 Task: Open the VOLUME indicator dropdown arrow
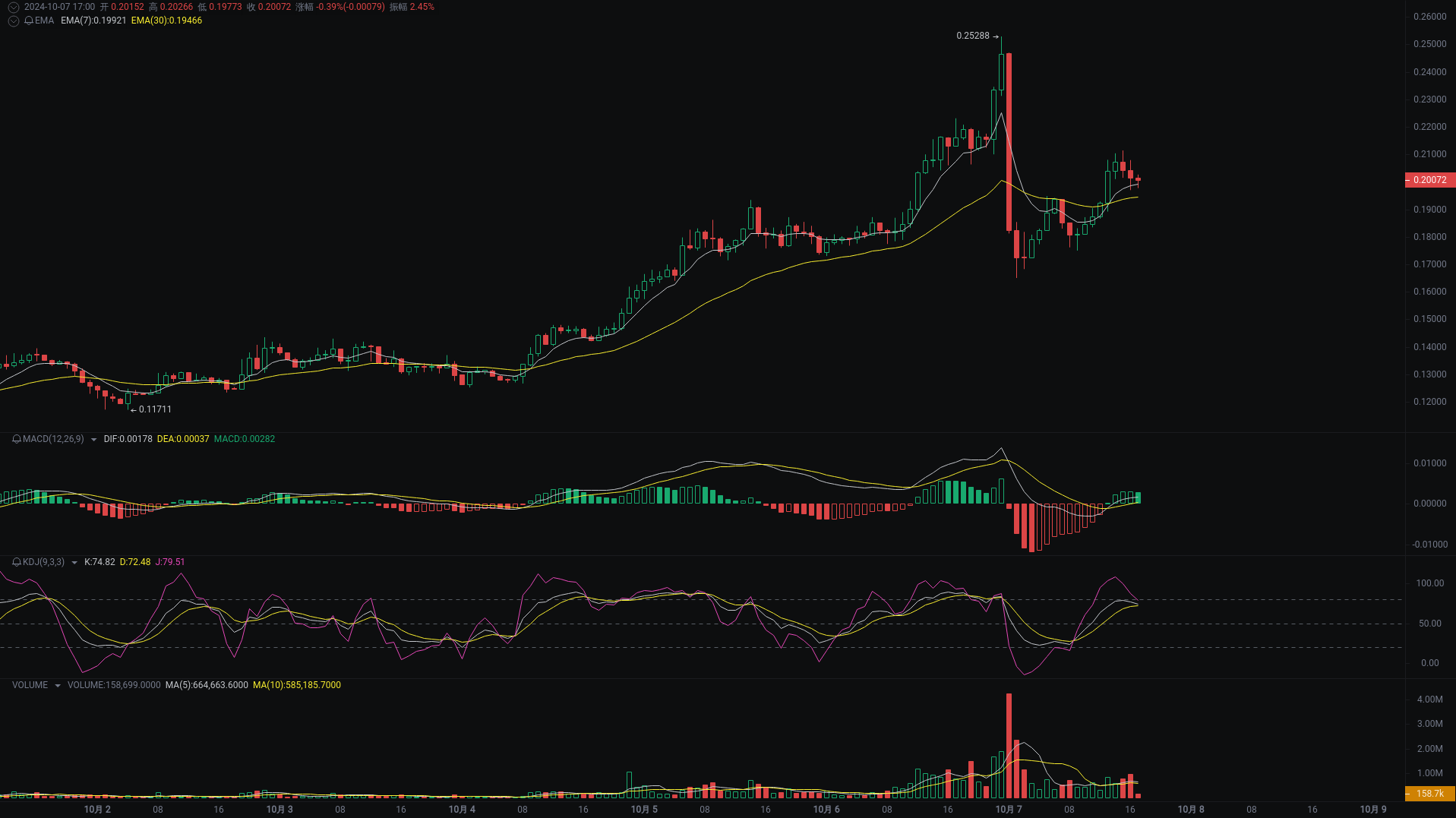(57, 686)
